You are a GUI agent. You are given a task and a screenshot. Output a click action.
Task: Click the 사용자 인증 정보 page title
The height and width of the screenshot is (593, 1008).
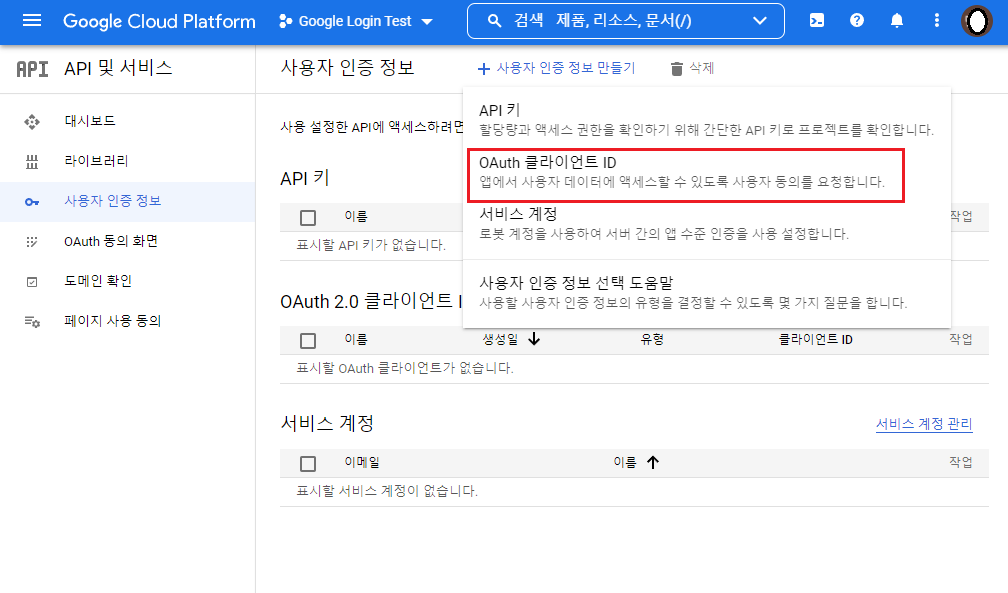click(x=347, y=68)
